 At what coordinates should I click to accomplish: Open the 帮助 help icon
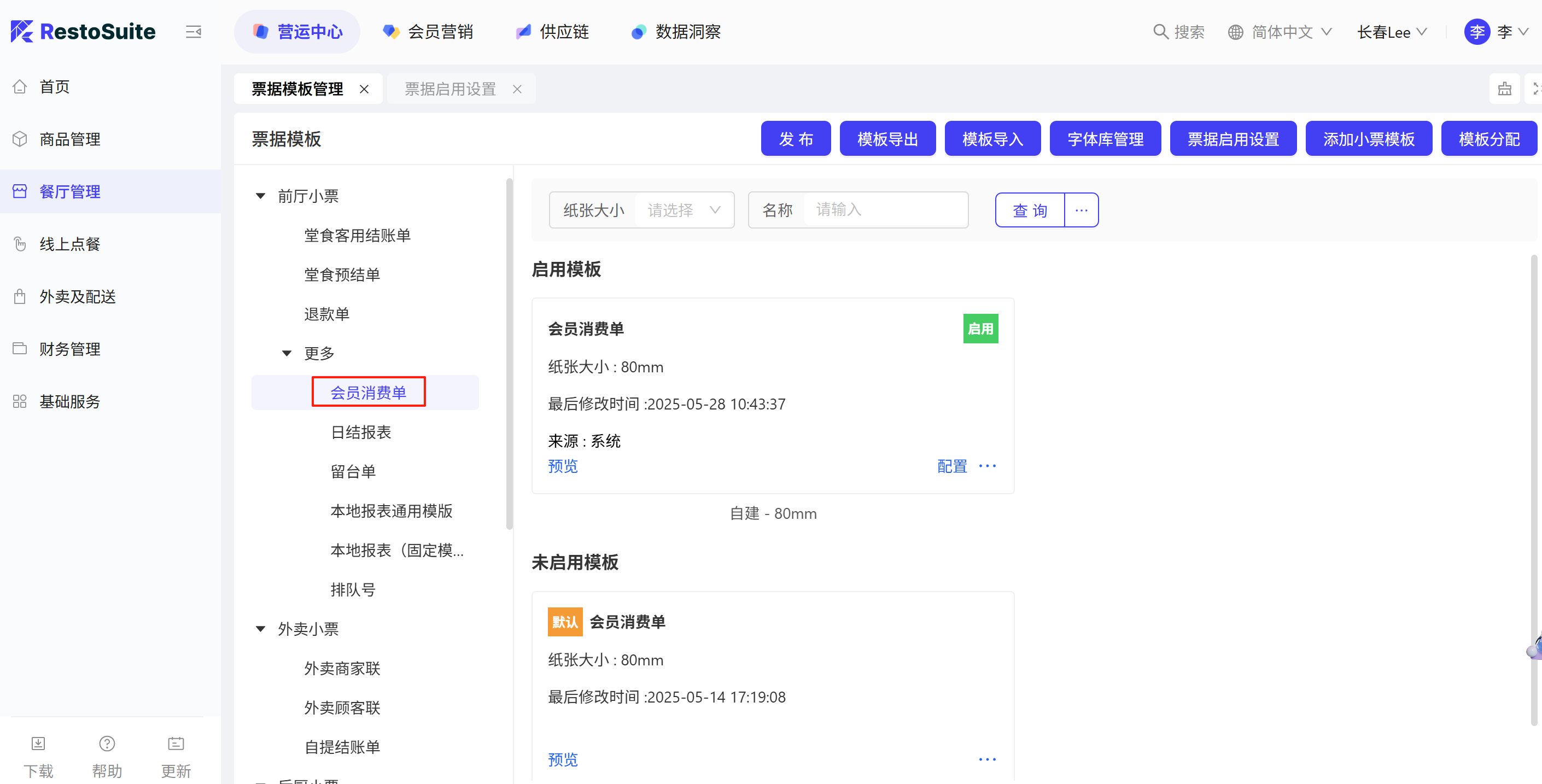click(107, 744)
